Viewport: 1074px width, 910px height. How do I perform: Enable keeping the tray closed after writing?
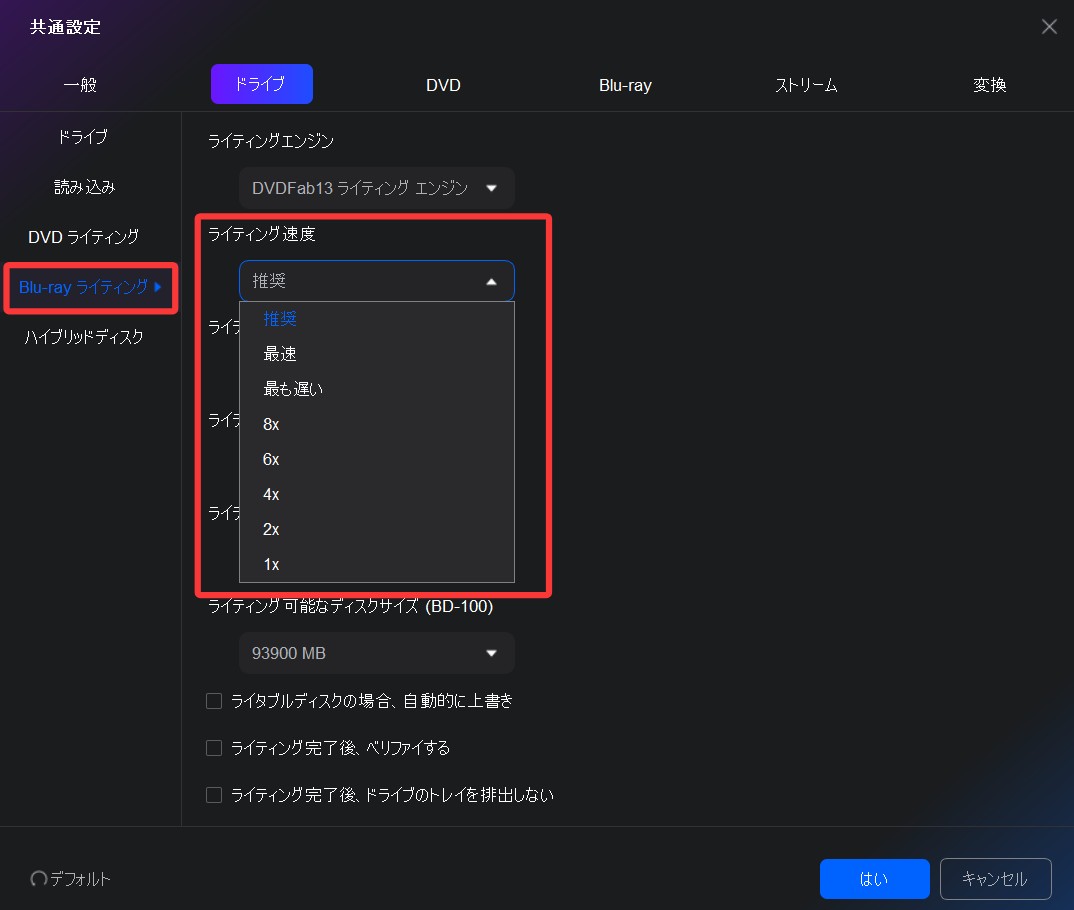coord(213,794)
